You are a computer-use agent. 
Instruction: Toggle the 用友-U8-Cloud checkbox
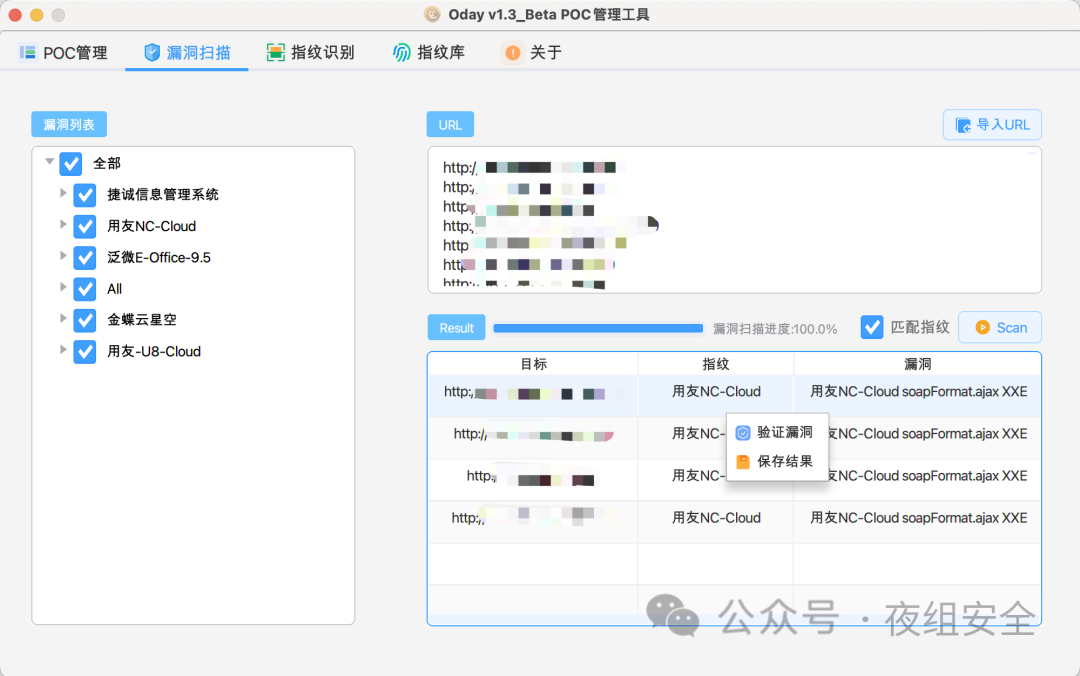point(85,351)
